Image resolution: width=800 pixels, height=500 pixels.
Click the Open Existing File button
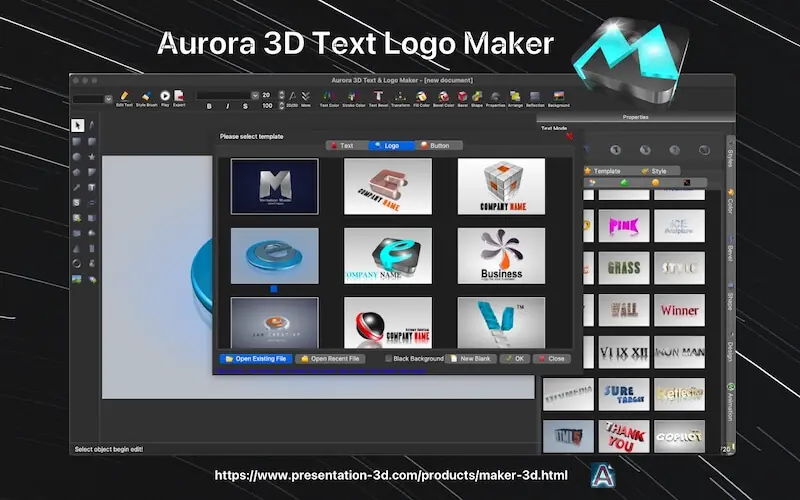tap(256, 359)
